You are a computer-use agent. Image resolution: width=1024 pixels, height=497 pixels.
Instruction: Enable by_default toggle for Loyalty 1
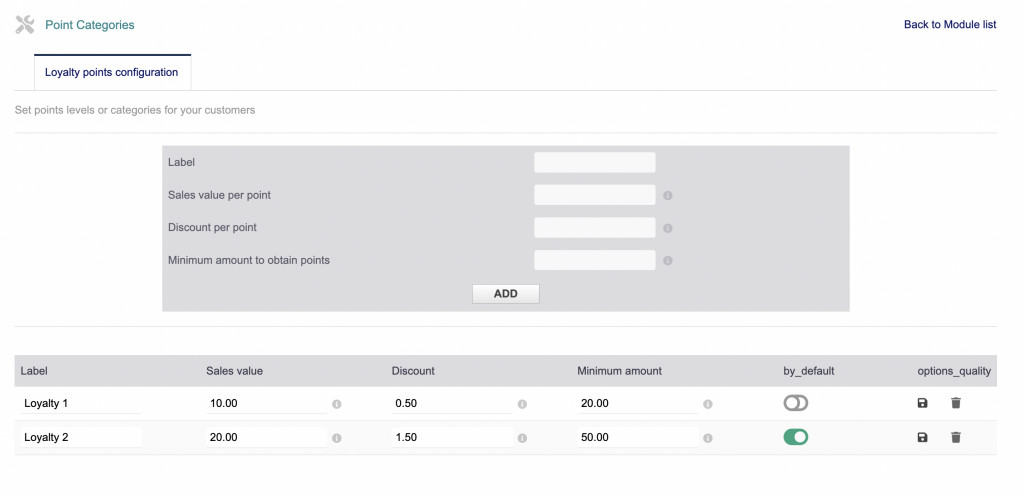point(796,403)
